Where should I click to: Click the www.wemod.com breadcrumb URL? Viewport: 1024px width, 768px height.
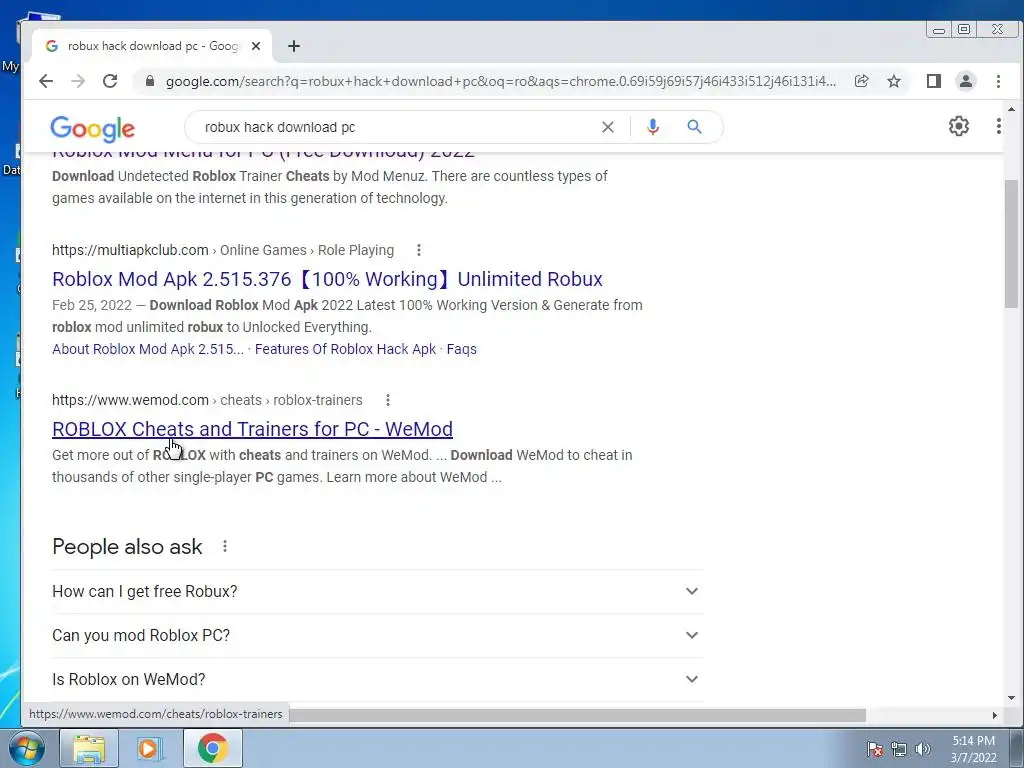[x=207, y=400]
